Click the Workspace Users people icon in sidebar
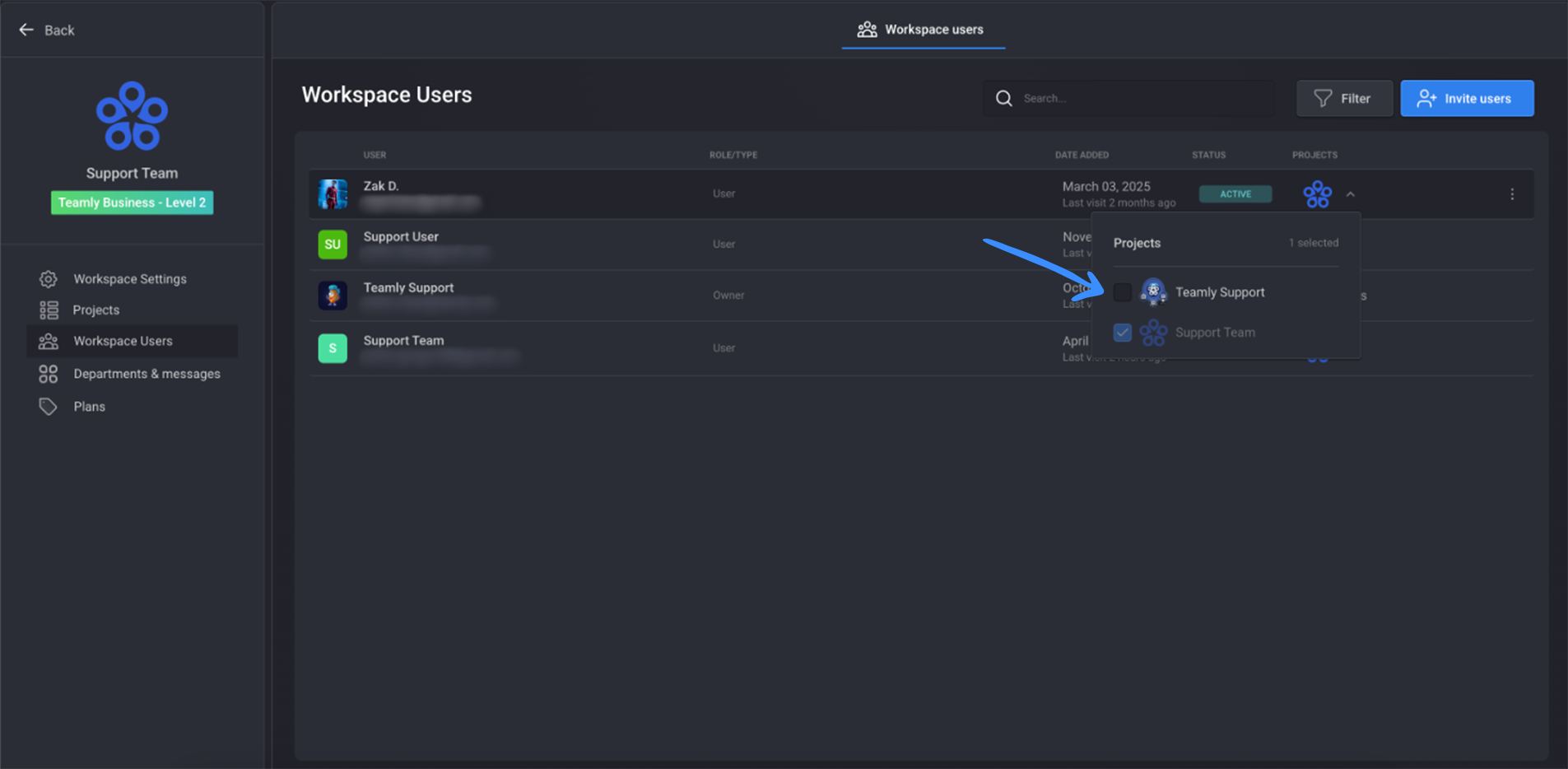 (49, 341)
